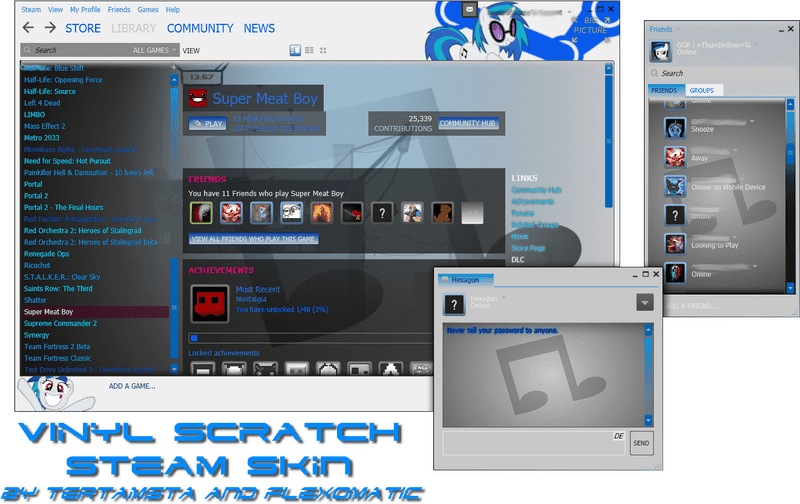Viewport: 800px width, 504px height.
Task: Open the Nostalgia achievement icon
Action: pyautogui.click(x=209, y=304)
